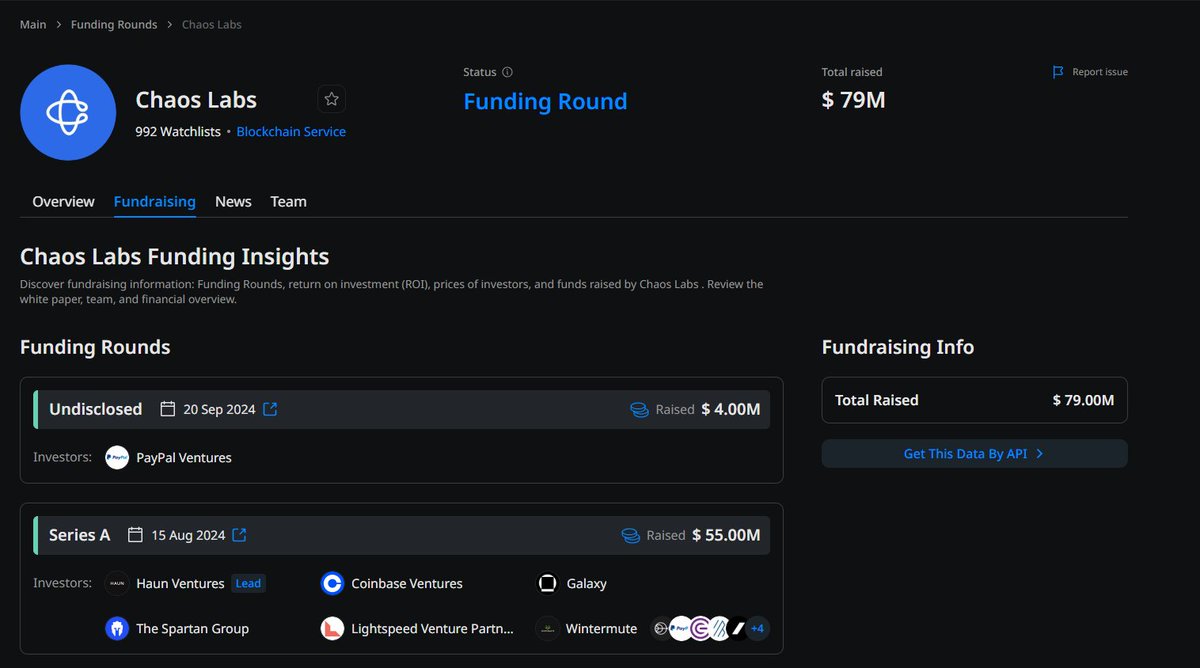Click the Funding Round status value
Viewport: 1200px width, 668px height.
(545, 101)
